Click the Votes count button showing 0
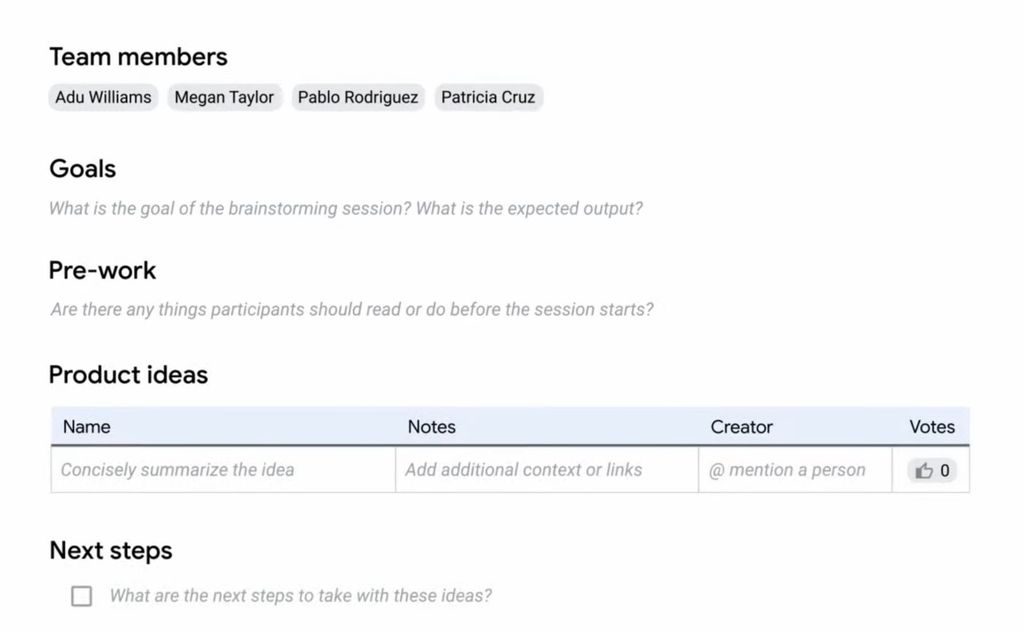The height and width of the screenshot is (632, 1024). tap(932, 470)
